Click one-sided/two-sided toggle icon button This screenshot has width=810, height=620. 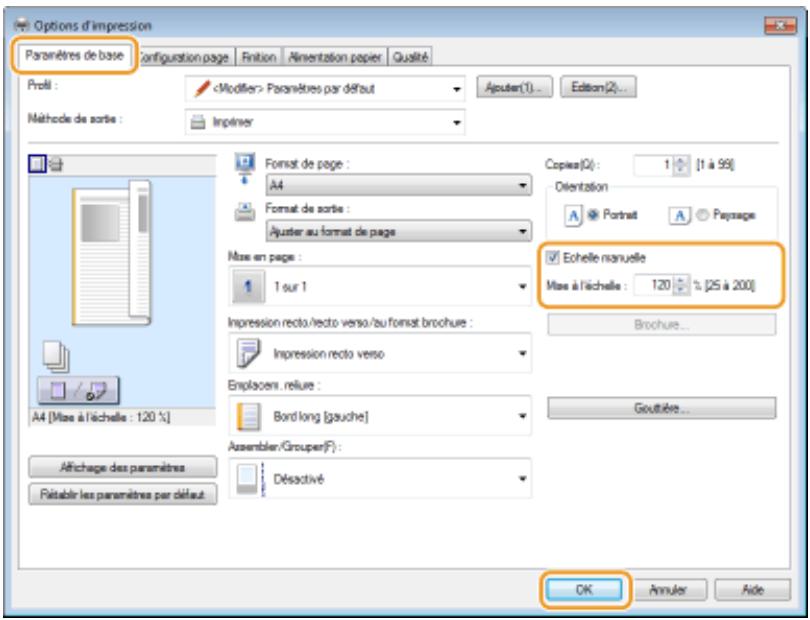point(79,391)
